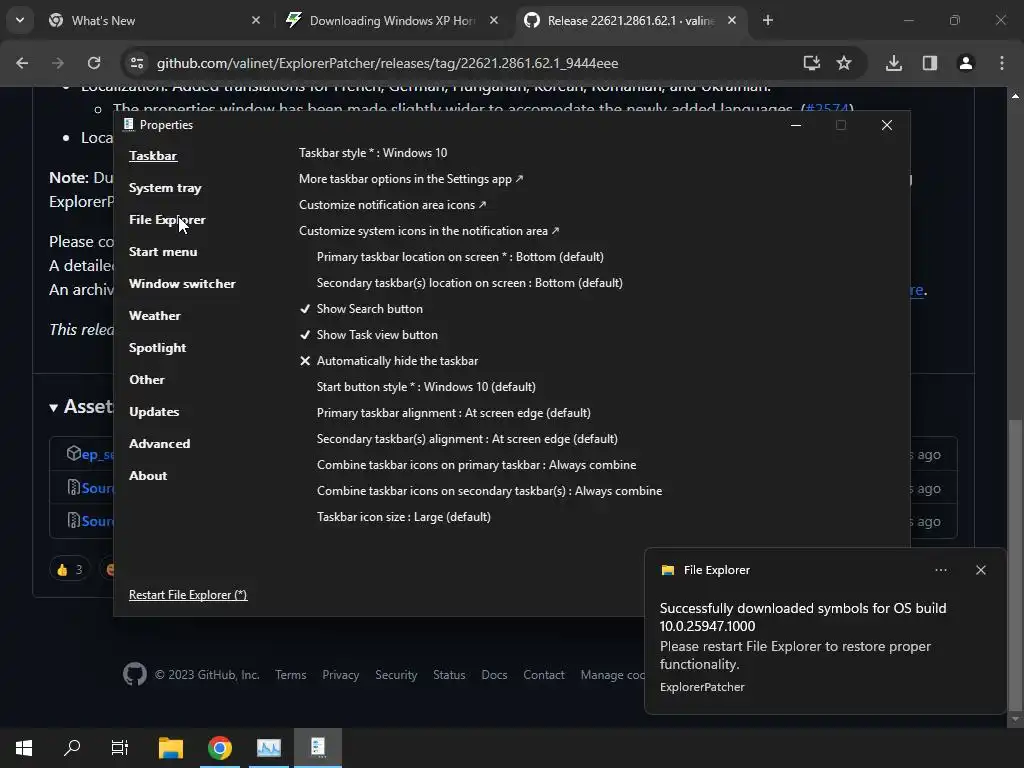Open Status link in GitHub footer
Image resolution: width=1024 pixels, height=768 pixels.
click(x=449, y=675)
